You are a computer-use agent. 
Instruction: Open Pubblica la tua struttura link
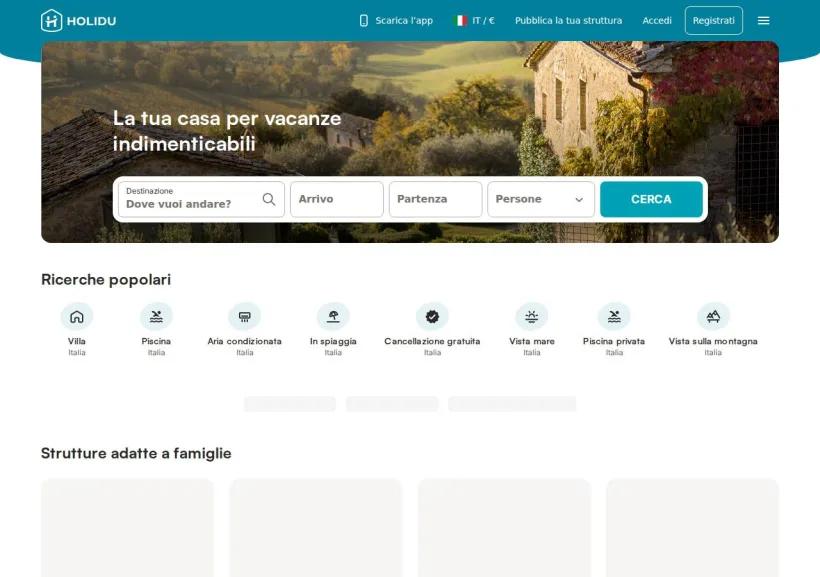[568, 20]
